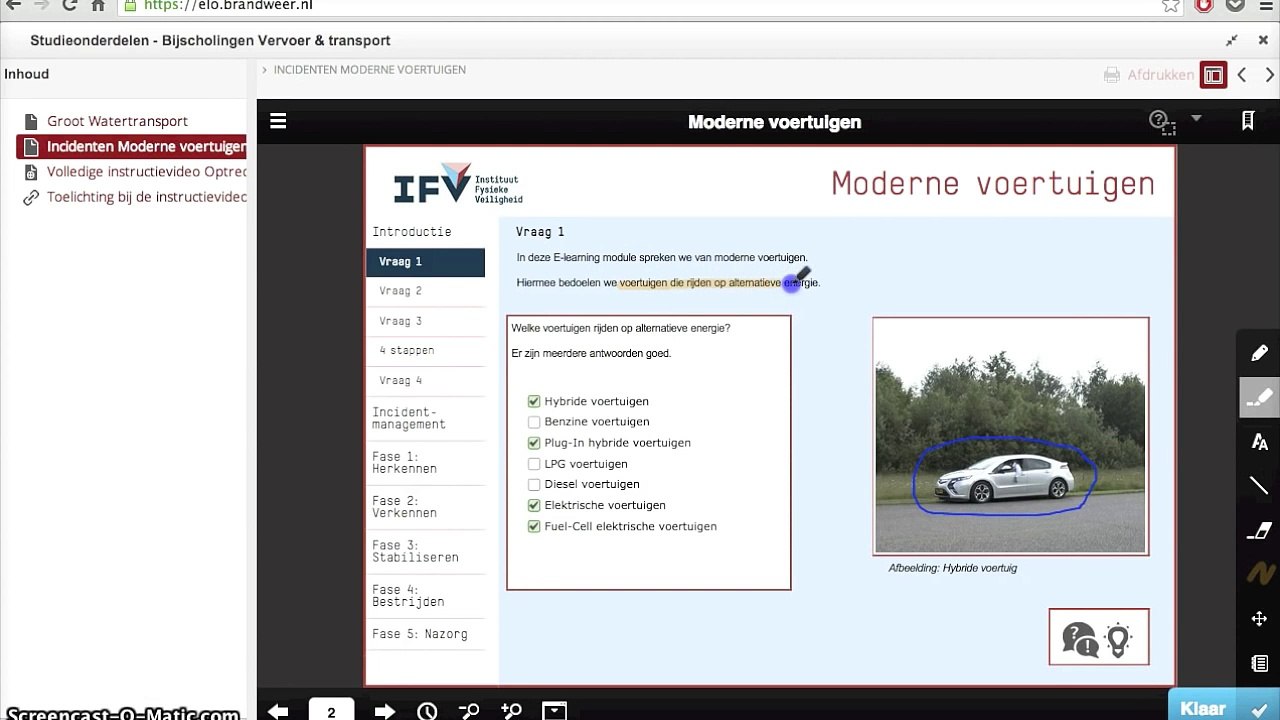Check the LPG voertuigen checkbox
This screenshot has width=1280, height=720.
[x=534, y=464]
